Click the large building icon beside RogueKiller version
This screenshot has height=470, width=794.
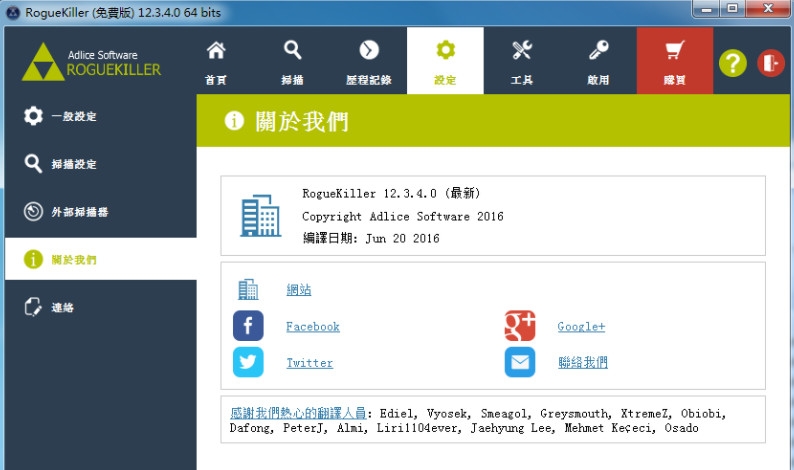(x=260, y=216)
